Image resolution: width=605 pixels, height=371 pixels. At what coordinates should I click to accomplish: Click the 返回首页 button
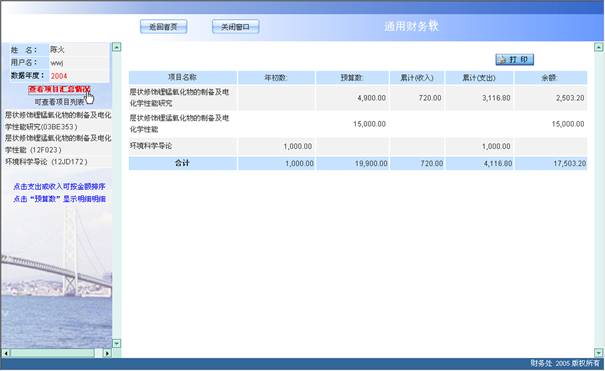pyautogui.click(x=164, y=27)
